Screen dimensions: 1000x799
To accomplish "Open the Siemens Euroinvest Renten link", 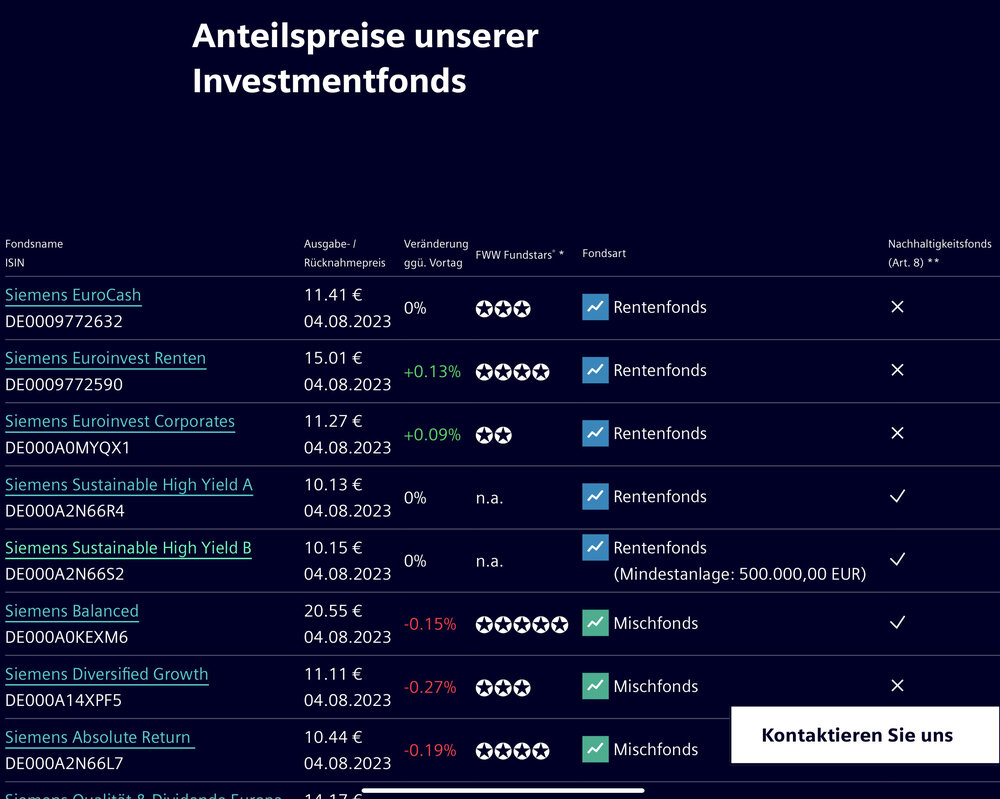I will coord(105,358).
